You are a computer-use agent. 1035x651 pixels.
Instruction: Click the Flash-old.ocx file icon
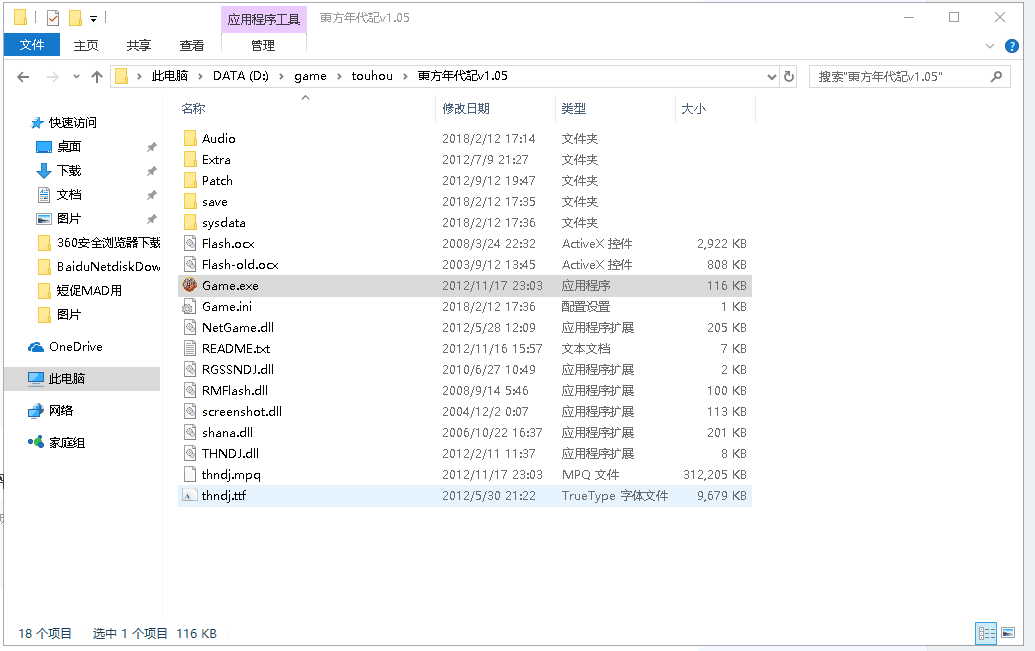[x=190, y=265]
